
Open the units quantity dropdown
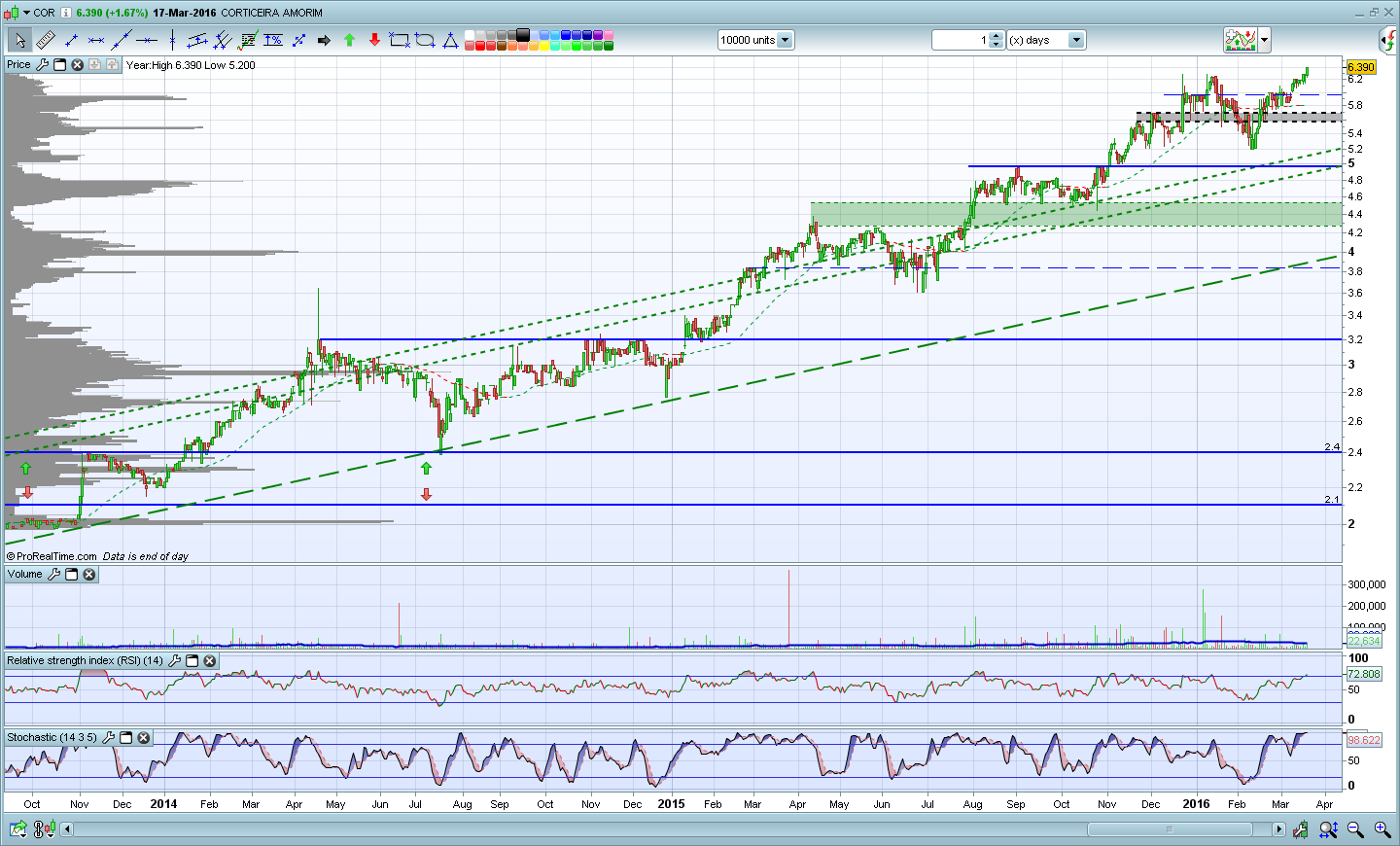coord(785,40)
